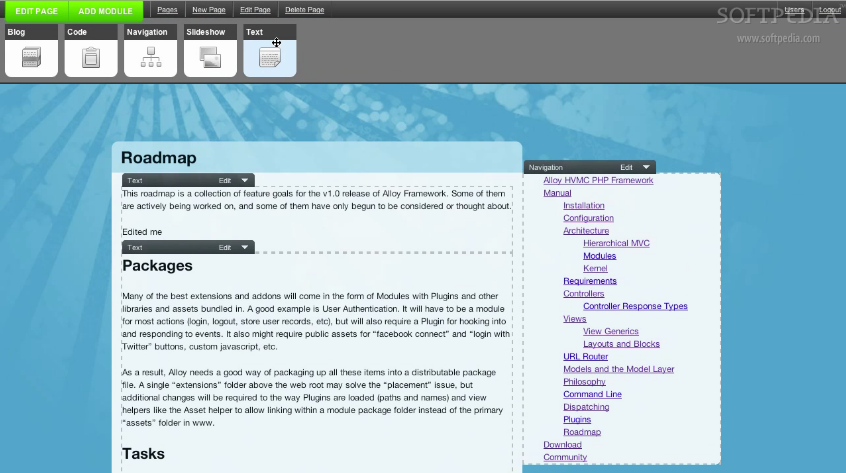Visit the Alloy HVMC PHP Framework link

coord(598,180)
